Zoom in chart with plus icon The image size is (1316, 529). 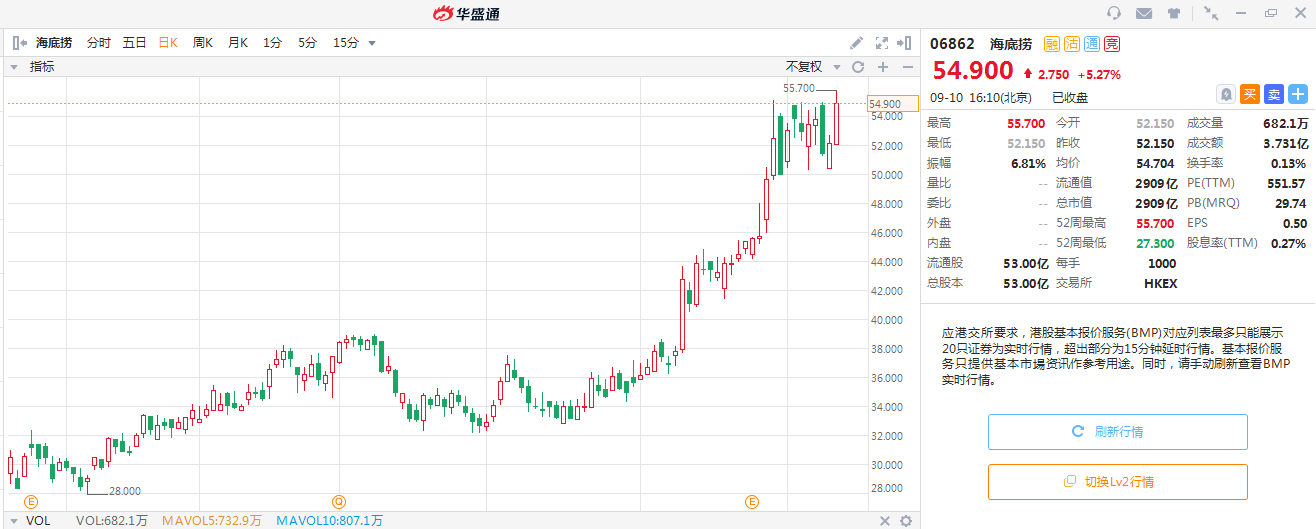point(883,67)
